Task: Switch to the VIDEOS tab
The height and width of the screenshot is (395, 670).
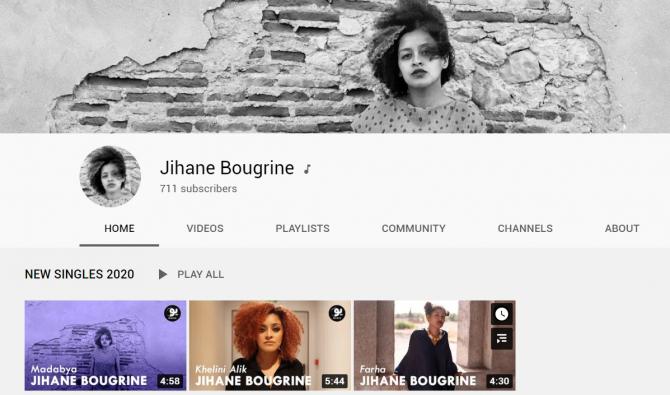Action: click(x=205, y=229)
